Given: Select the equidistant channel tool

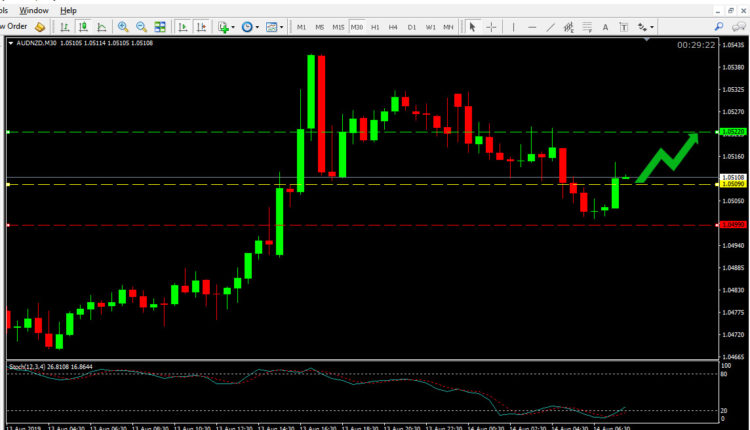Looking at the screenshot, I should coord(569,27).
